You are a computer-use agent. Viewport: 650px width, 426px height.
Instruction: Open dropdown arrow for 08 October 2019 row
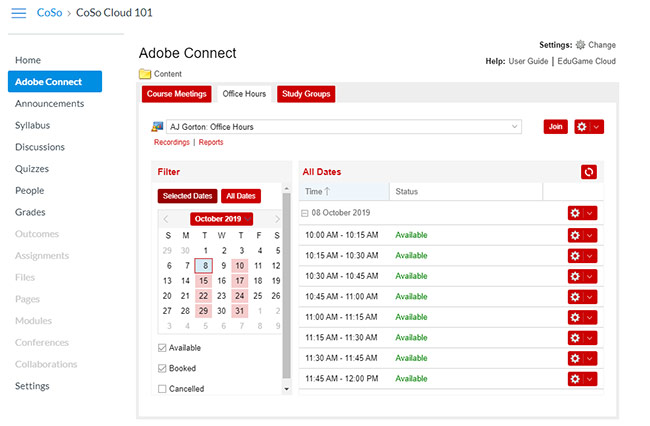589,213
